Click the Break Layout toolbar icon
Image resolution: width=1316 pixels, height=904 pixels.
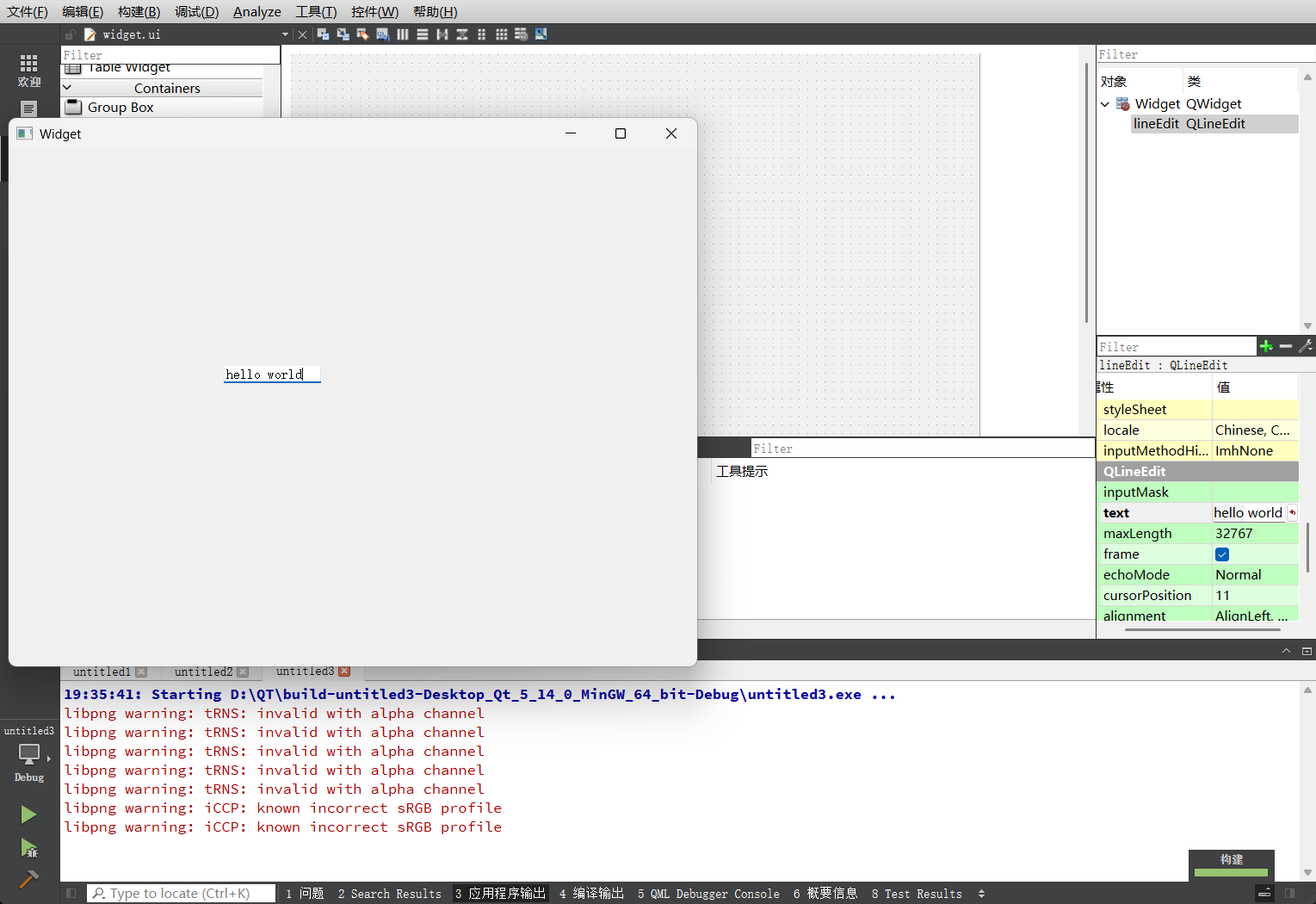coord(521,34)
